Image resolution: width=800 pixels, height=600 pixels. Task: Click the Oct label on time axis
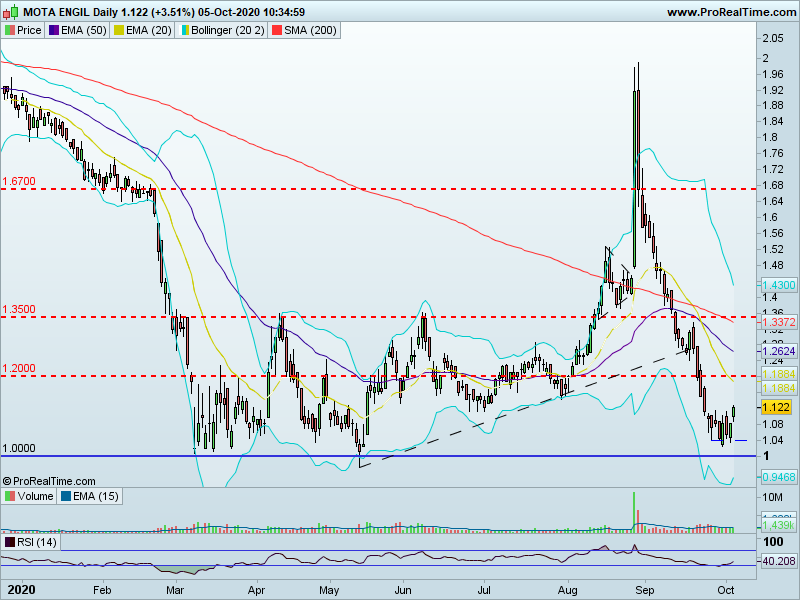click(725, 590)
